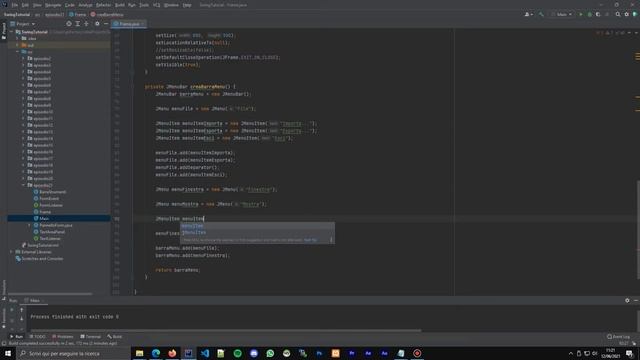Open the Problems tool window
This screenshot has width=640, height=360.
(x=62, y=337)
